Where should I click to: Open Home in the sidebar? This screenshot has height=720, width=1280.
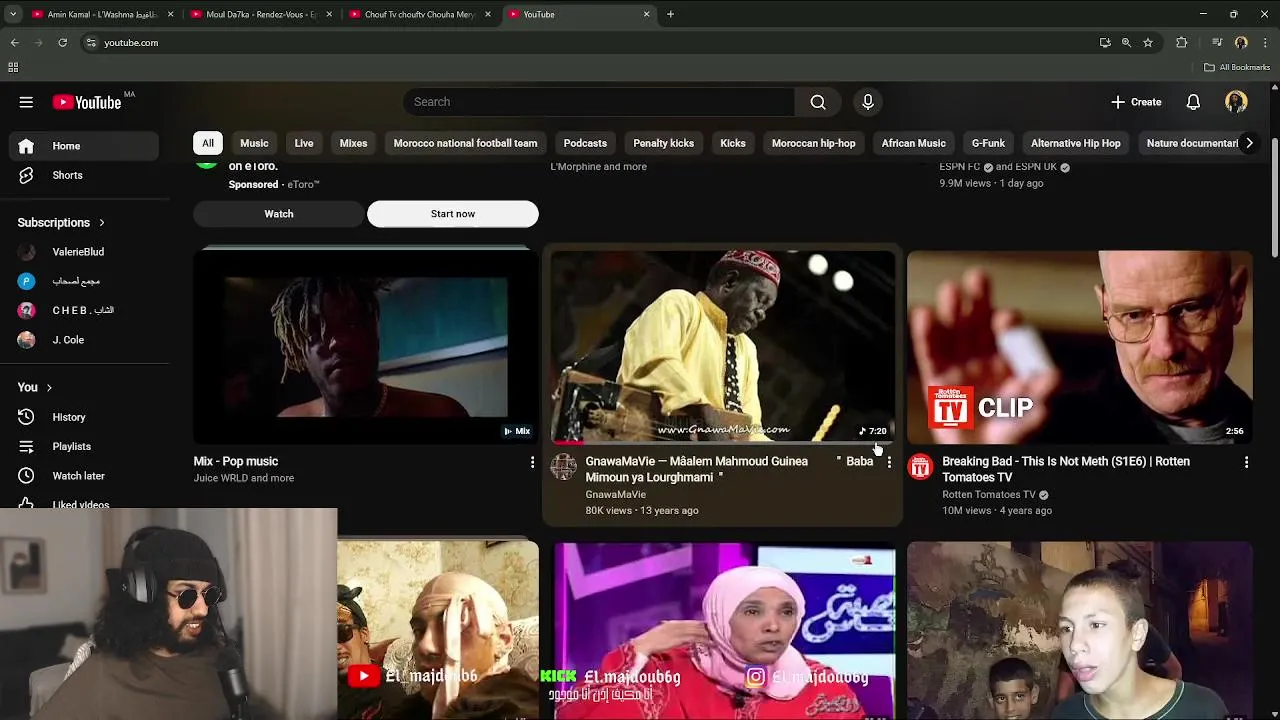(x=84, y=146)
